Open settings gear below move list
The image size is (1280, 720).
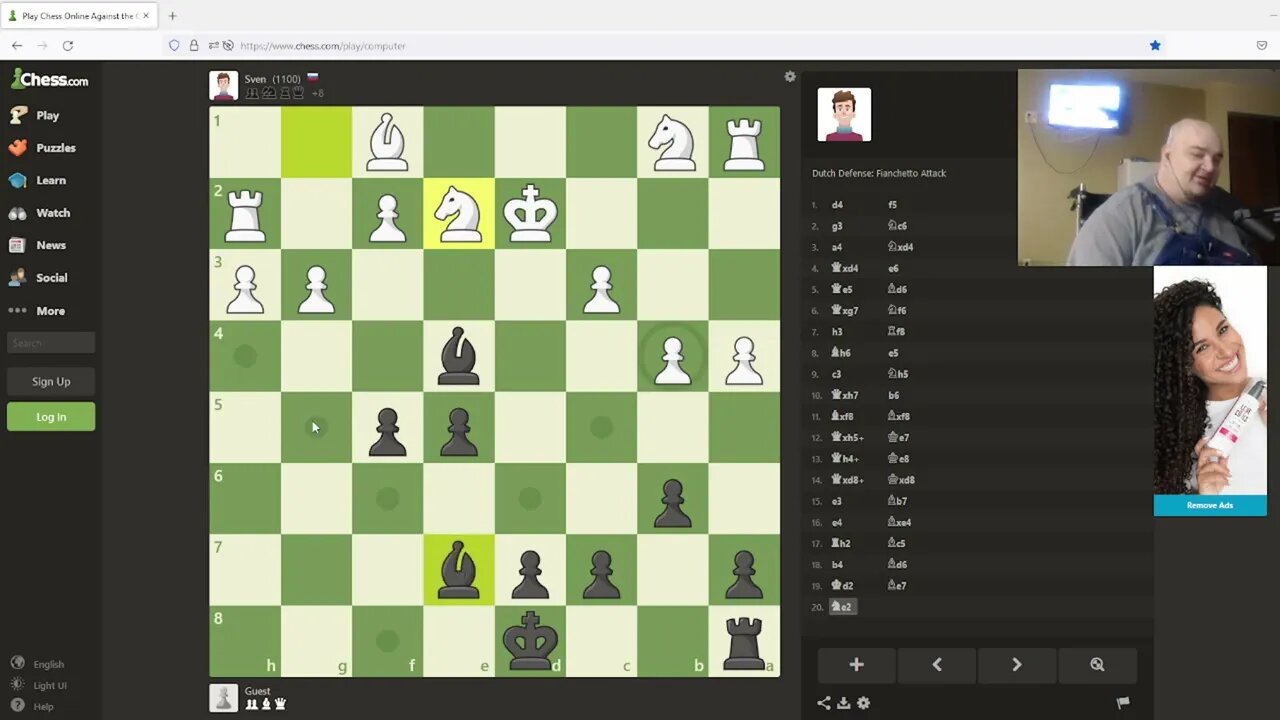[864, 703]
